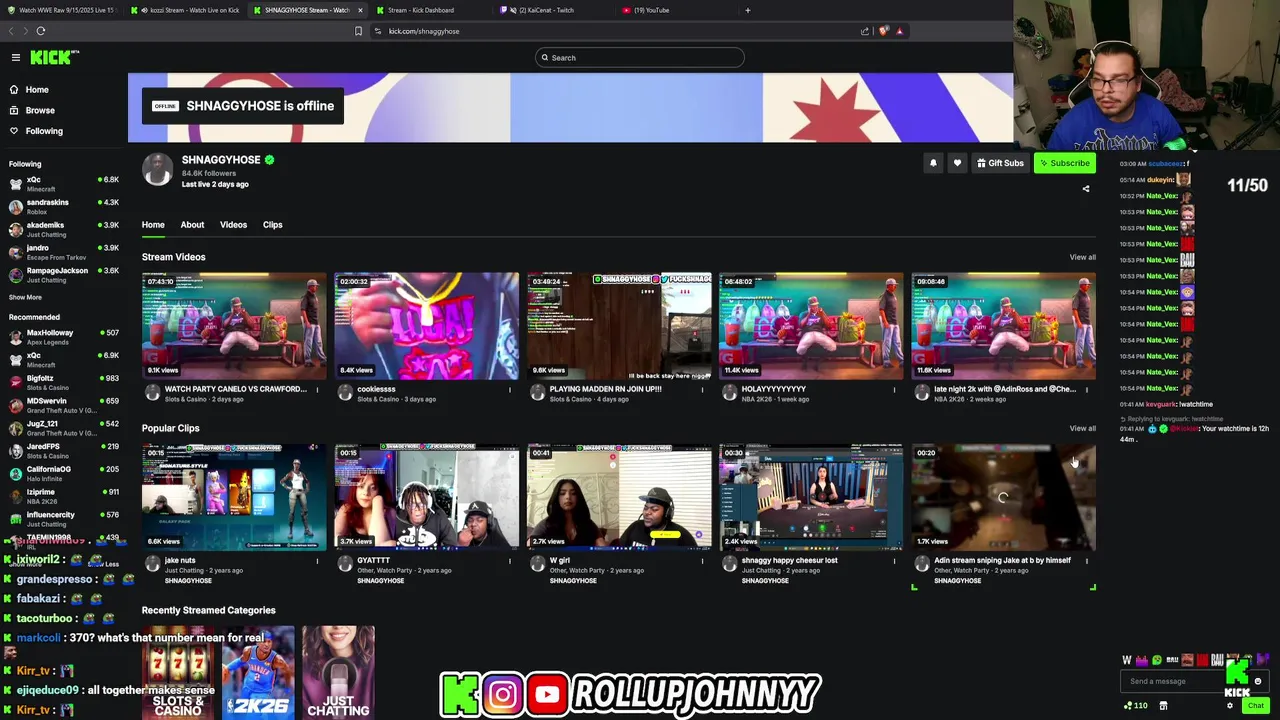Open options menu for shnaggy happy cheesur clip
This screenshot has height=720, width=1280.
(895, 561)
